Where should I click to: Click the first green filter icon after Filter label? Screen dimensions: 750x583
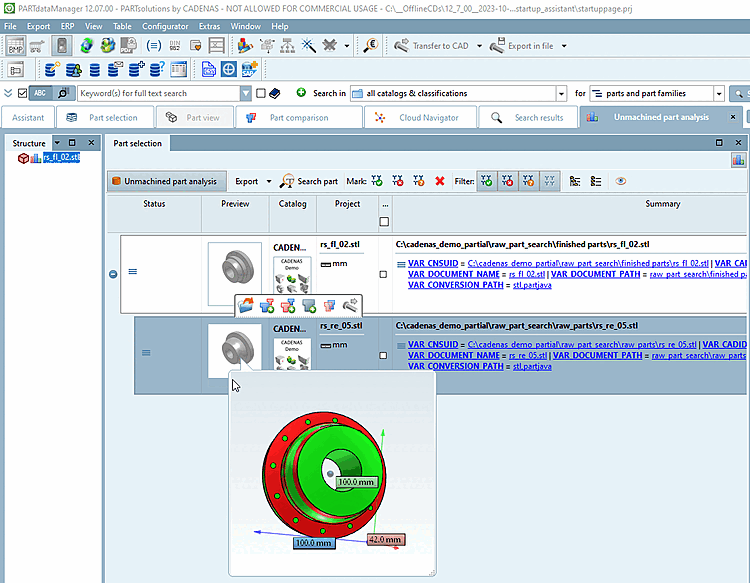coord(486,181)
